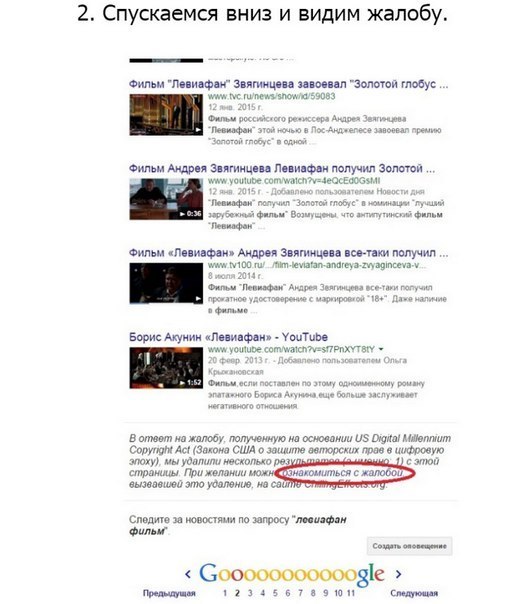The width and height of the screenshot is (517, 604).
Task: Open the 'Фильм Андрея Звягинцева Левиафан получил Золотой' title
Action: [282, 168]
